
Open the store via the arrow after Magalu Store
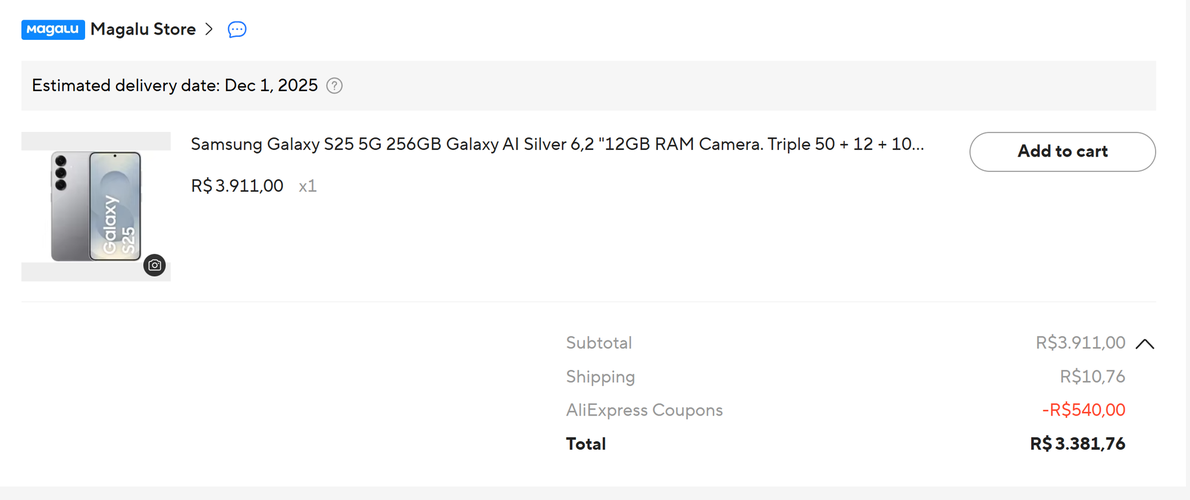click(x=210, y=30)
